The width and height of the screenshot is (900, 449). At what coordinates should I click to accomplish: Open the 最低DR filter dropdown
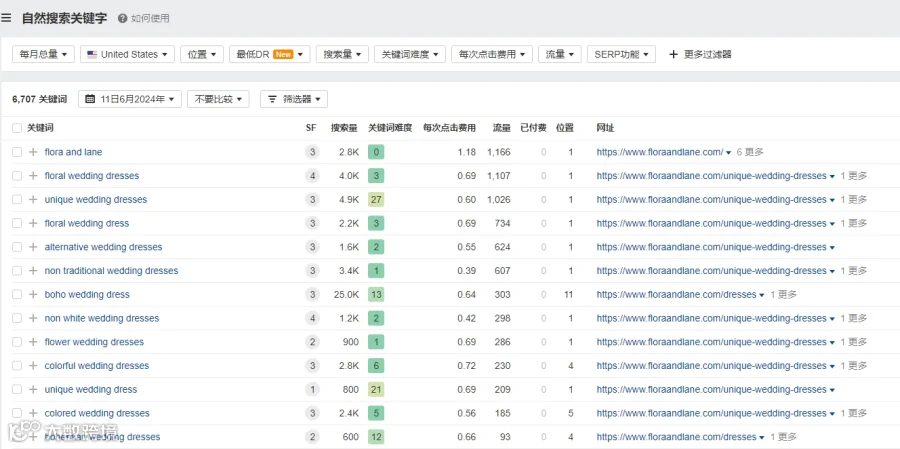270,55
